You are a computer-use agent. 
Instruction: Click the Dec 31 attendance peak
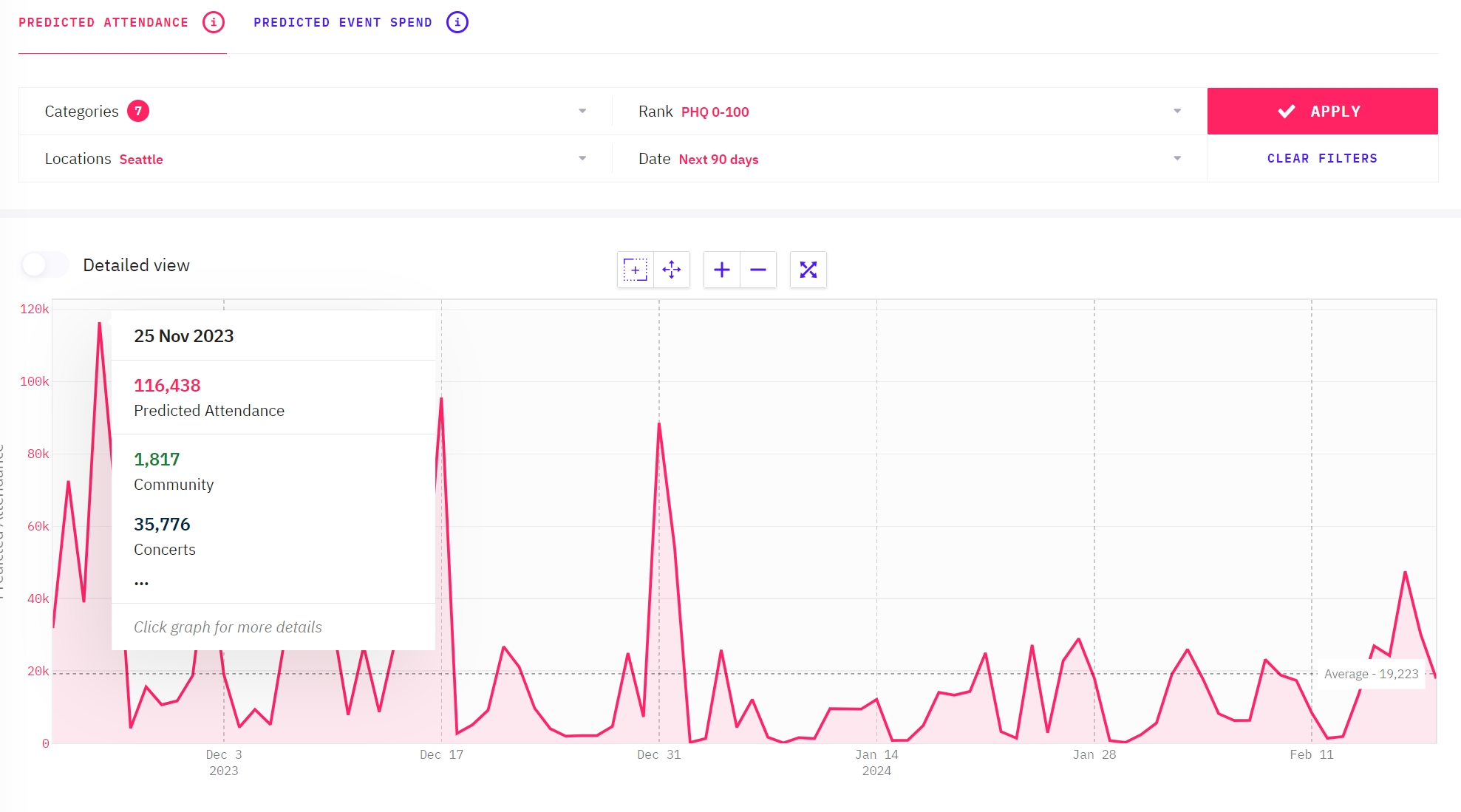659,425
